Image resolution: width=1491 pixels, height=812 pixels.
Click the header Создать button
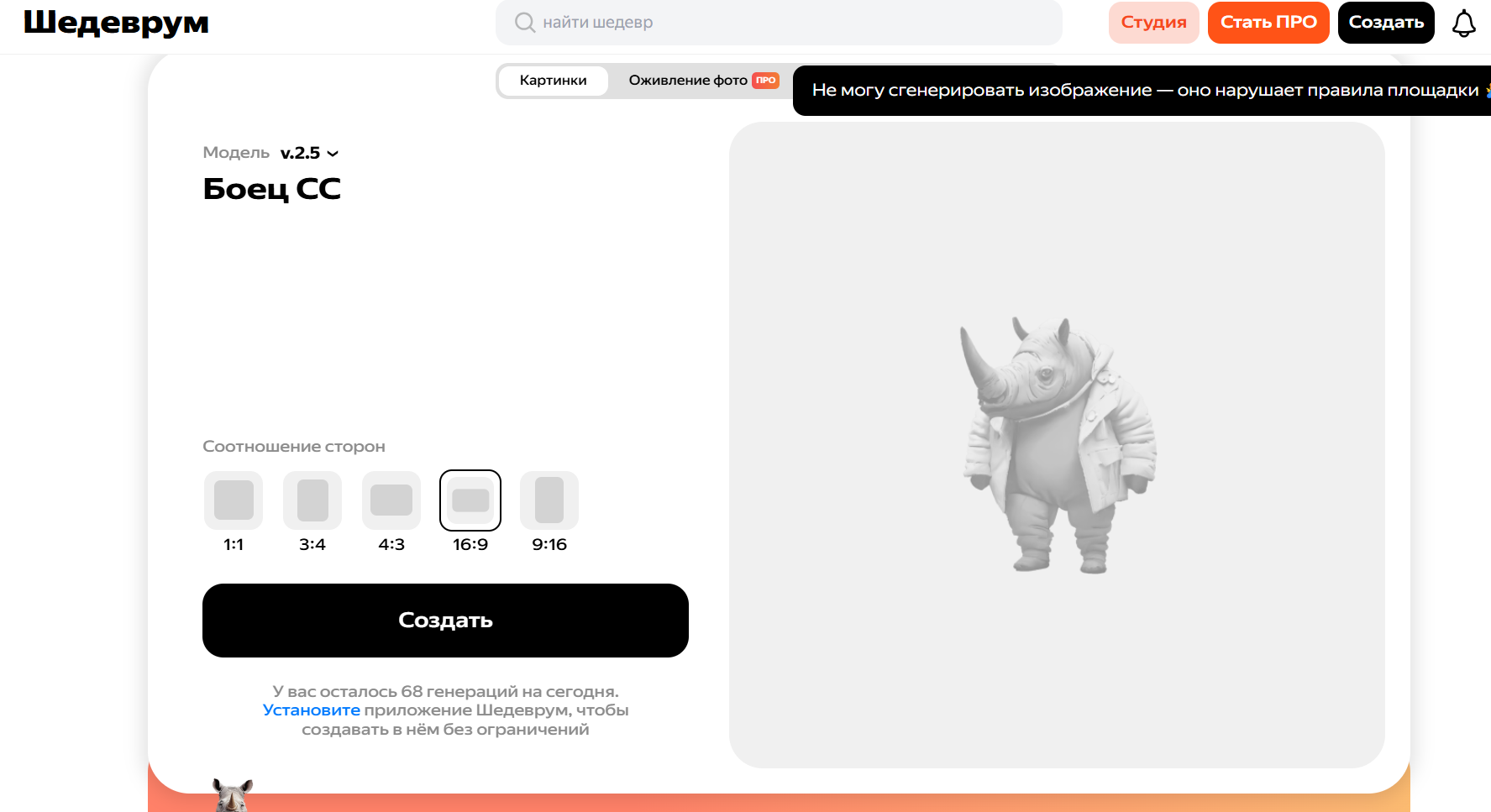point(1386,23)
